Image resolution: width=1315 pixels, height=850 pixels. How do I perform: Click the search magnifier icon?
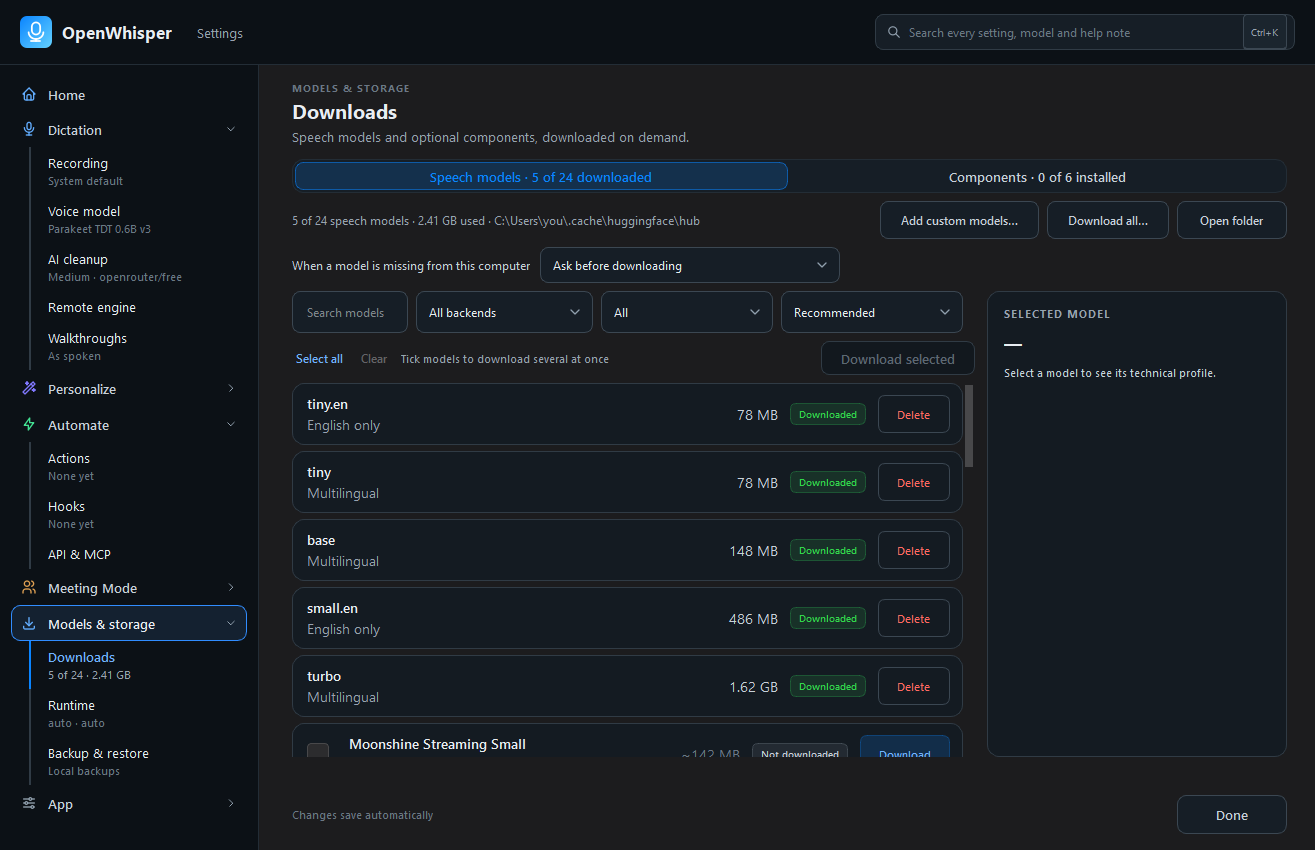click(893, 32)
